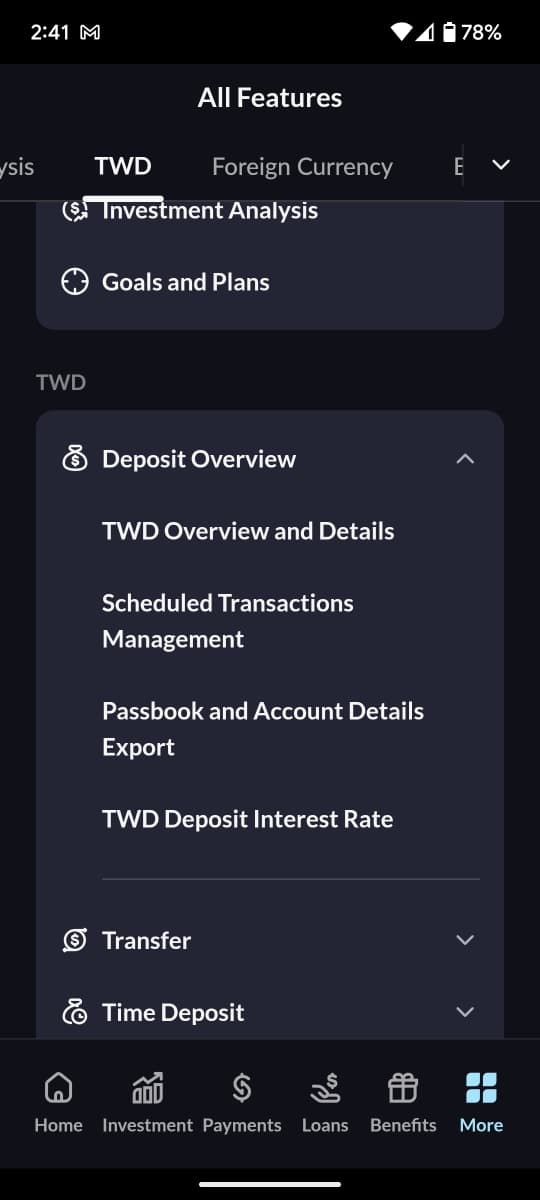Select the More grid icon

pos(481,1085)
